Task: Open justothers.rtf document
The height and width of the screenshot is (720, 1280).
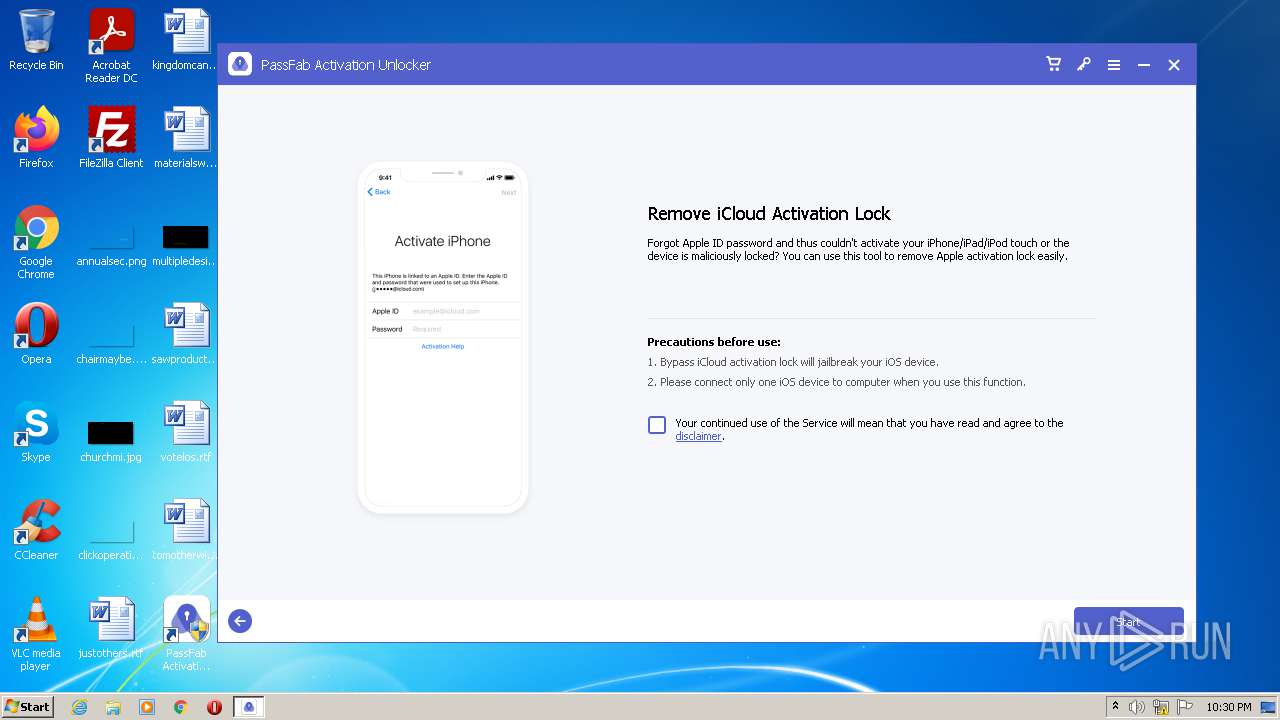Action: pos(111,628)
